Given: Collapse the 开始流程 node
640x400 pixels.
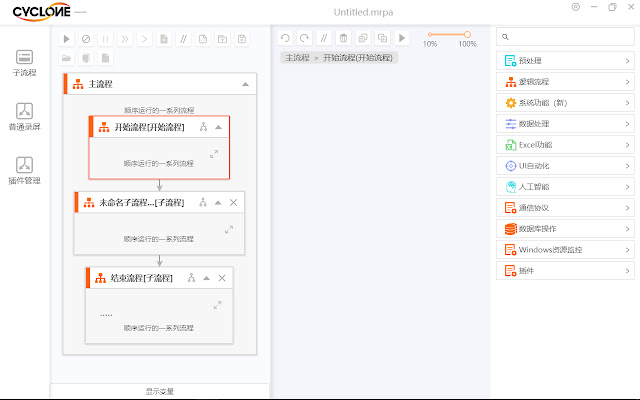Looking at the screenshot, I should point(219,127).
